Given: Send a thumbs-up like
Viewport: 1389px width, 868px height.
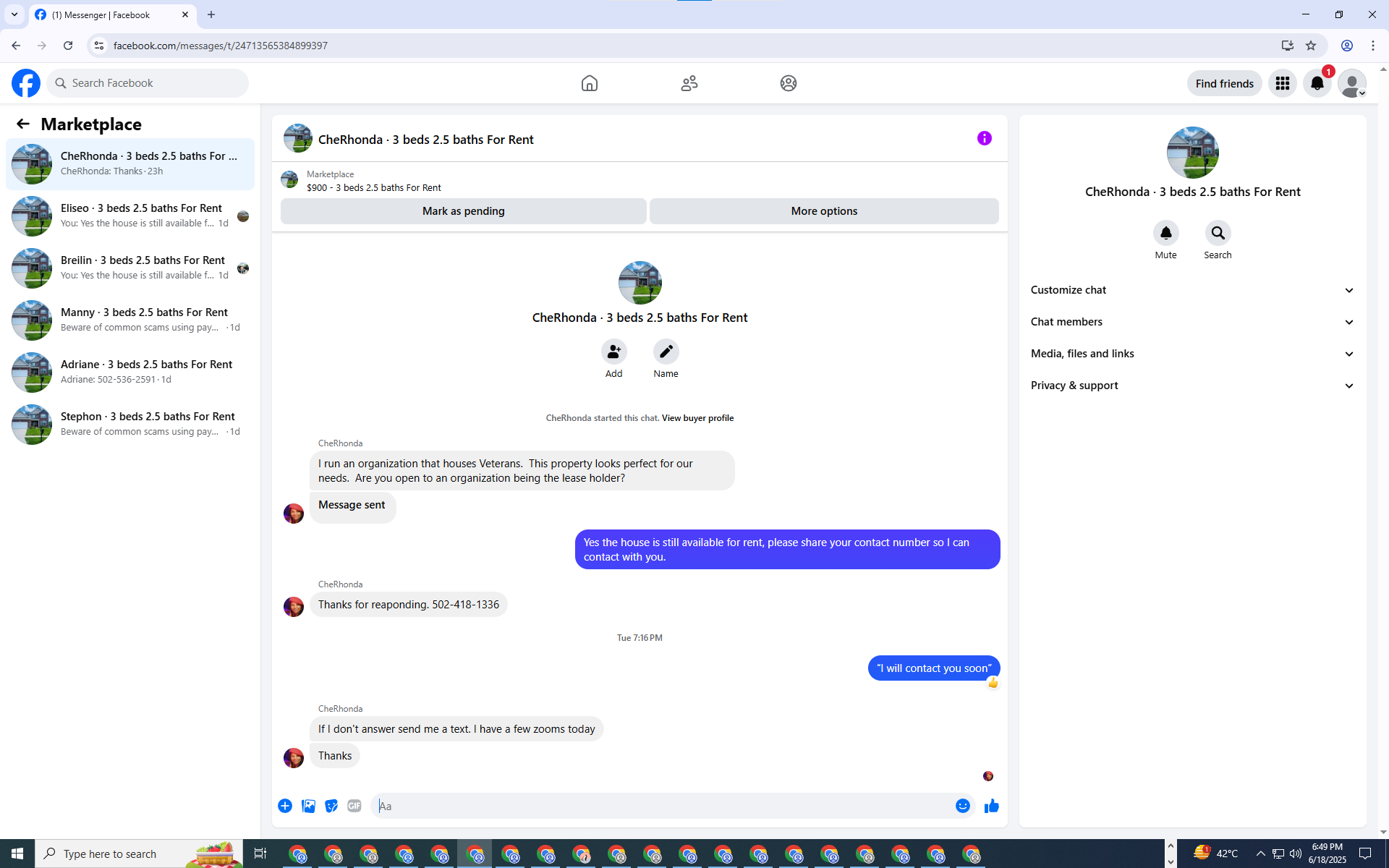Looking at the screenshot, I should [x=992, y=806].
